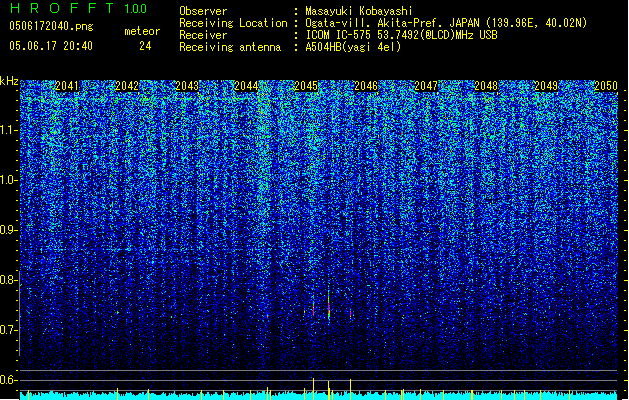The height and width of the screenshot is (400, 629).
Task: Click the gray vertical bar beside 0.8 kHz
Action: (19, 313)
